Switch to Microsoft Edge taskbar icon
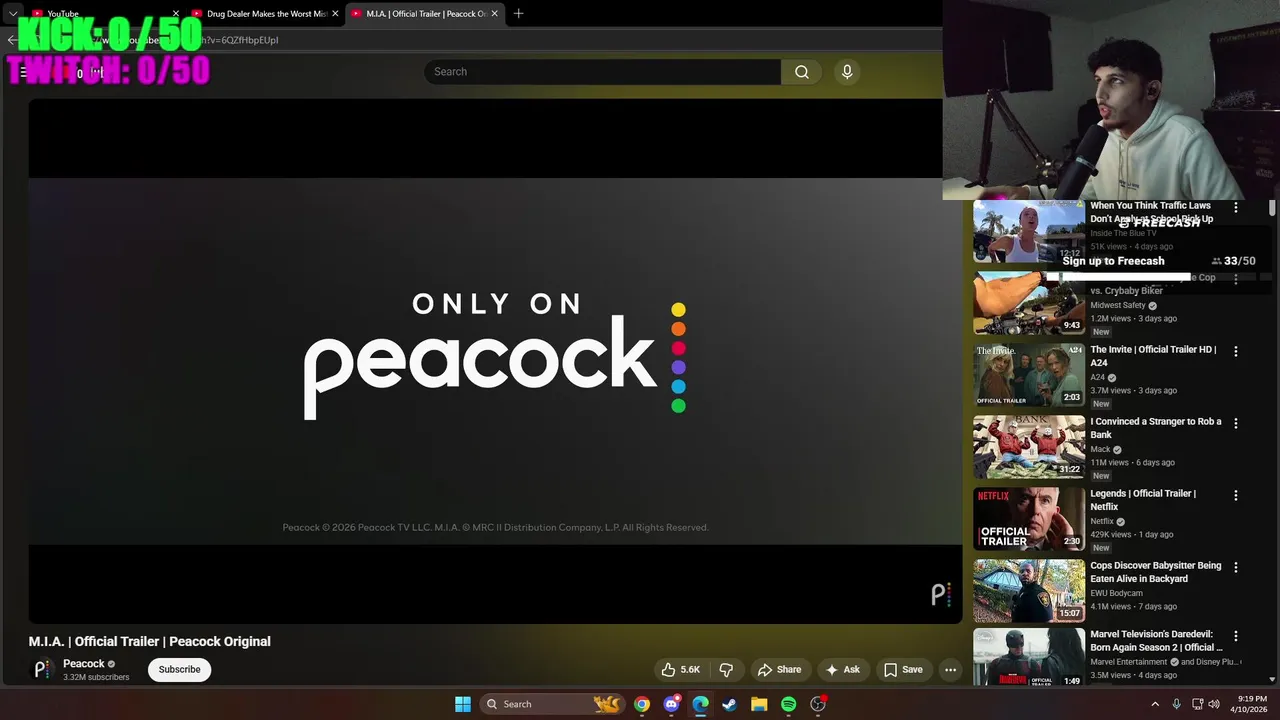 pyautogui.click(x=700, y=704)
